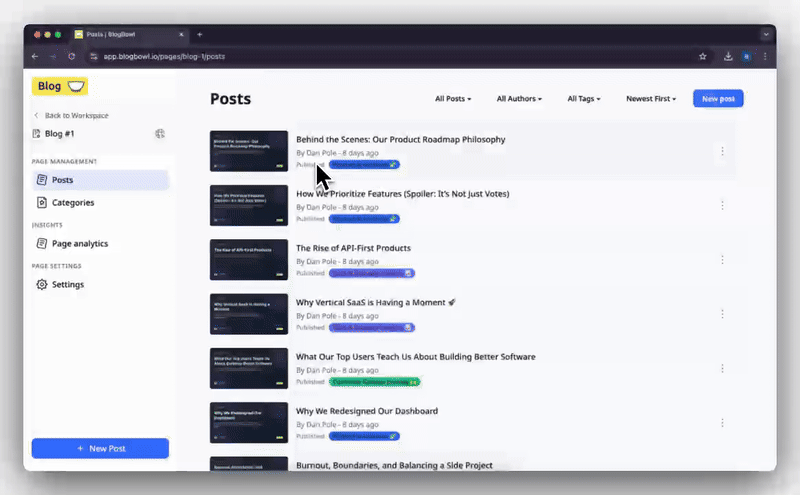Expand the All Tags filter dropdown
Screen dimensions: 800x495
click(x=584, y=98)
